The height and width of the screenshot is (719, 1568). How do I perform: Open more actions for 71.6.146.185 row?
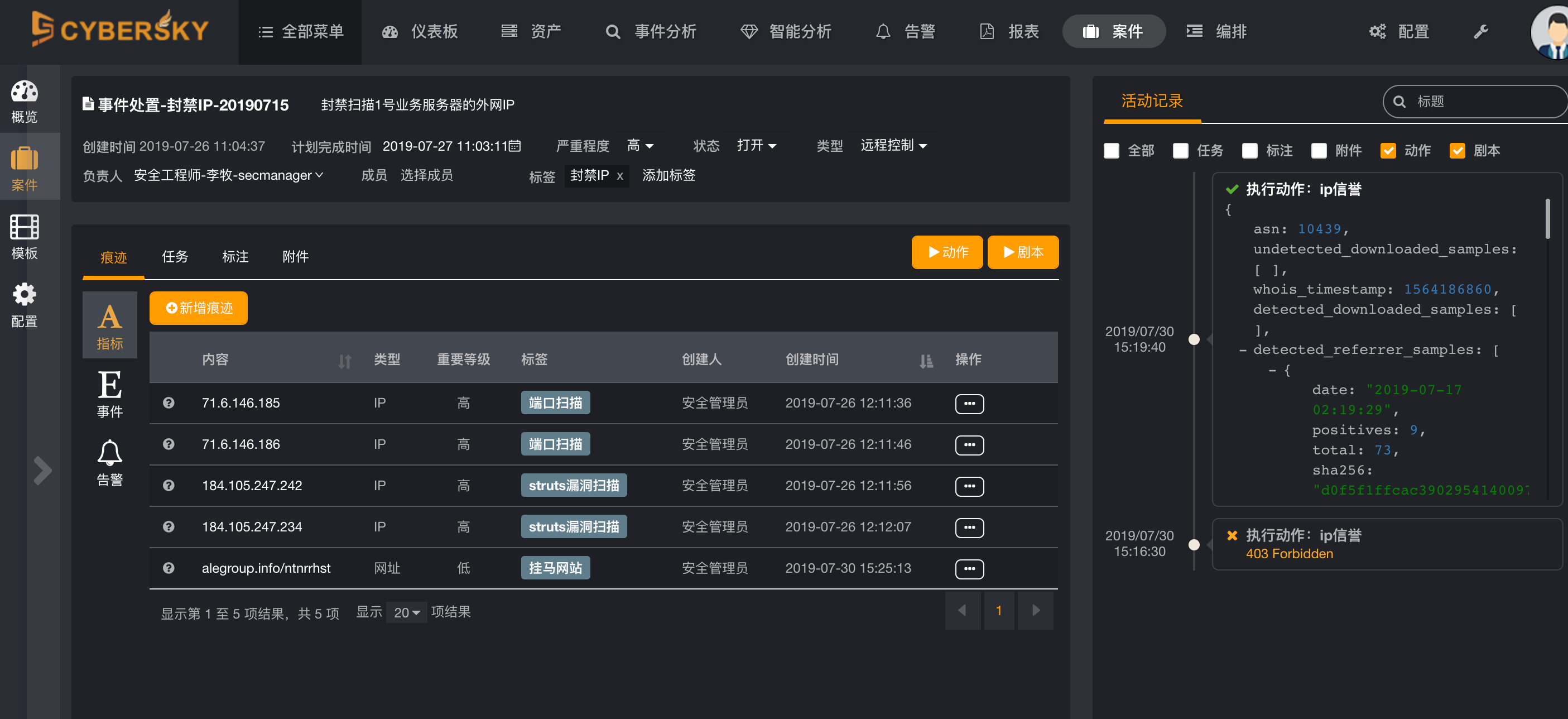[x=969, y=404]
